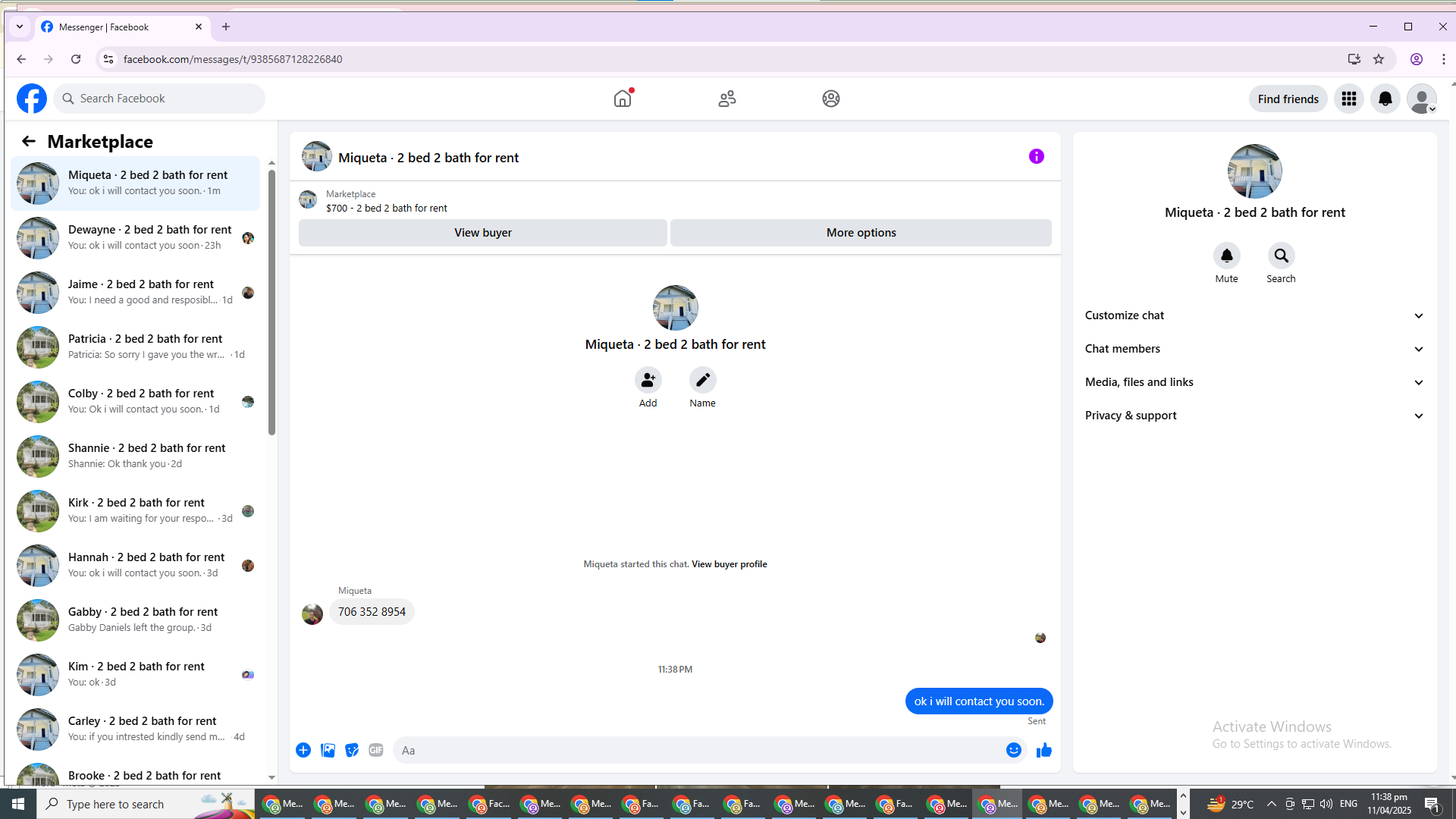This screenshot has width=1456, height=819.
Task: Open more actions plus icon in composer
Action: coord(303,750)
